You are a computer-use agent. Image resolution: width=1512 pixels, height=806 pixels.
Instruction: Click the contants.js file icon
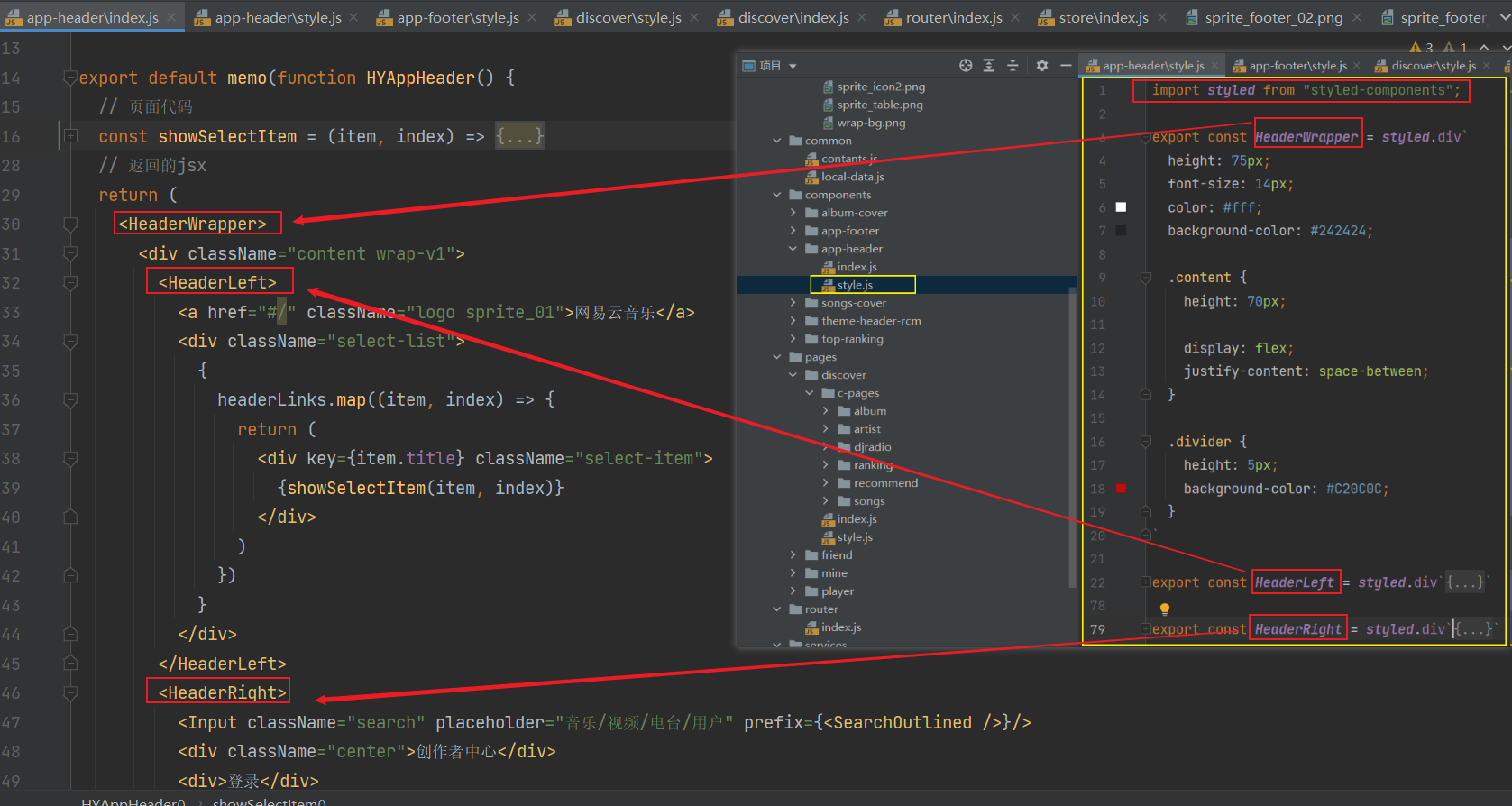pos(811,159)
